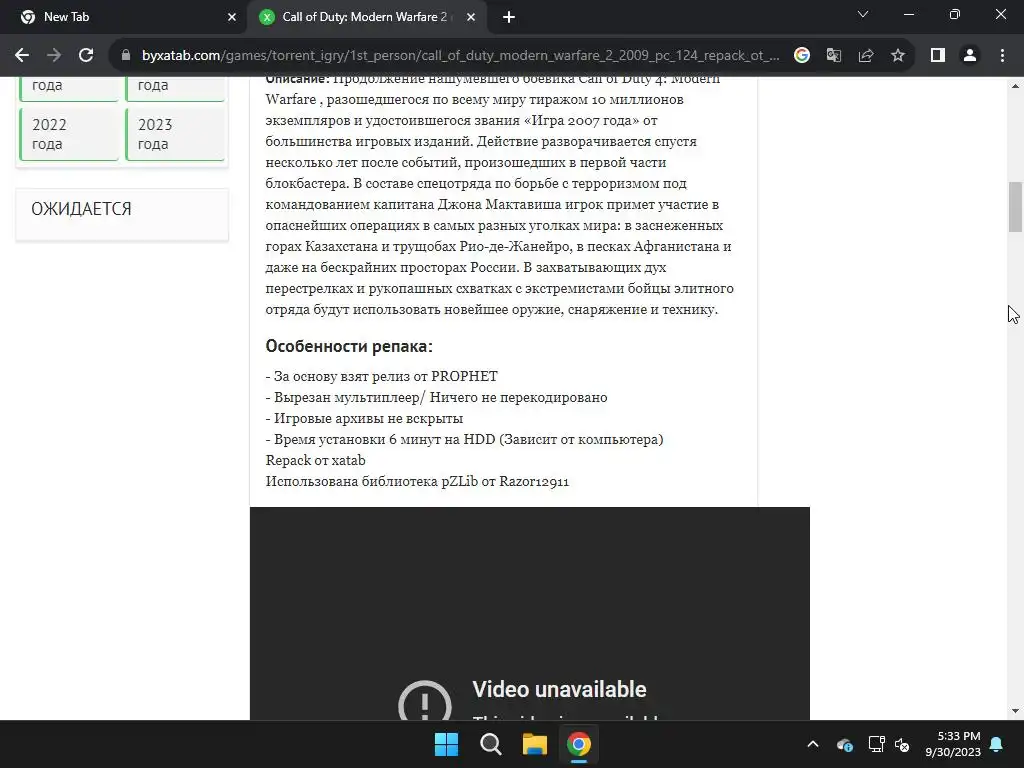Click the Особенности репака heading
This screenshot has height=768, width=1024.
click(x=349, y=346)
